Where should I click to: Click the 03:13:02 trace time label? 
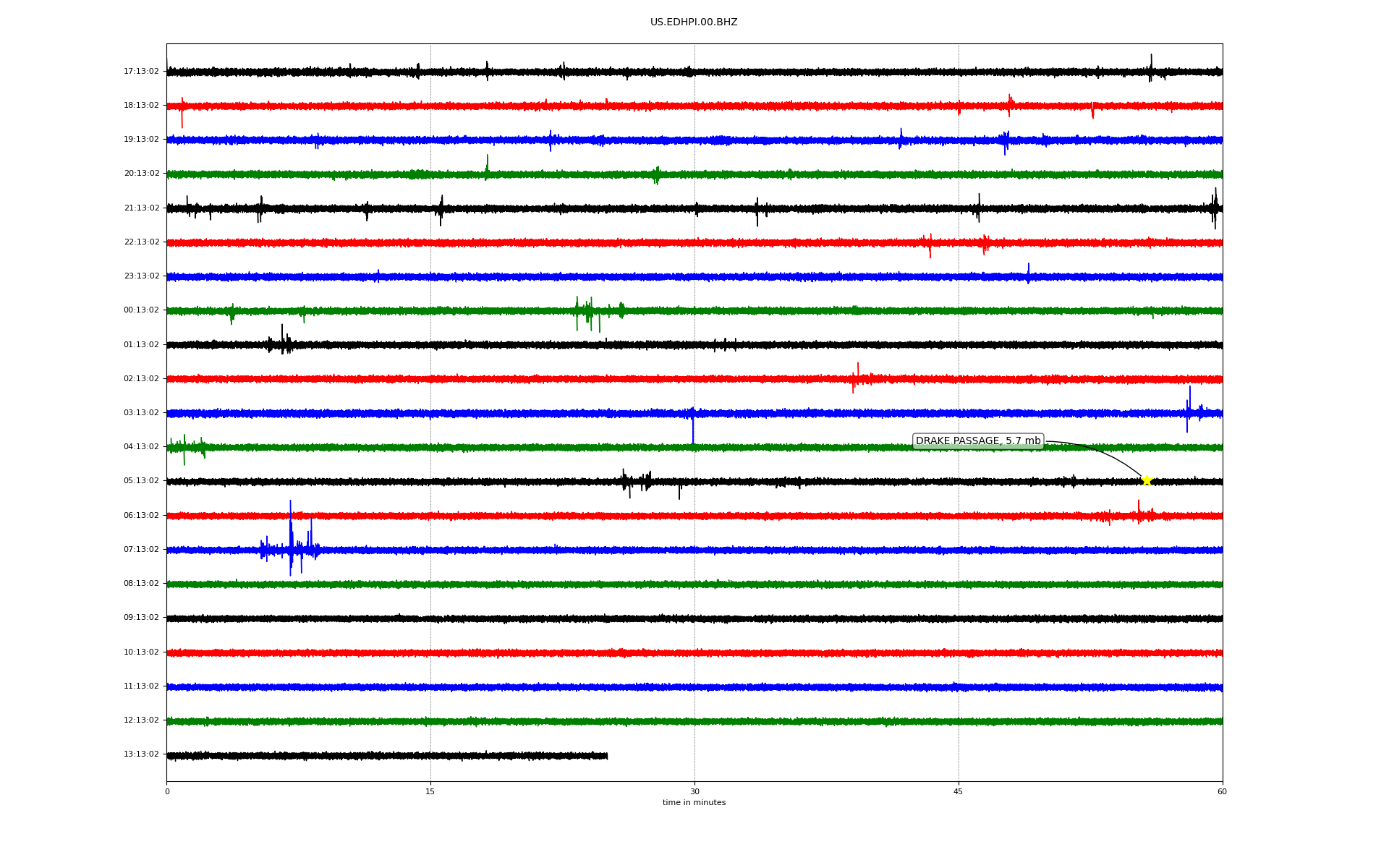pyautogui.click(x=141, y=413)
